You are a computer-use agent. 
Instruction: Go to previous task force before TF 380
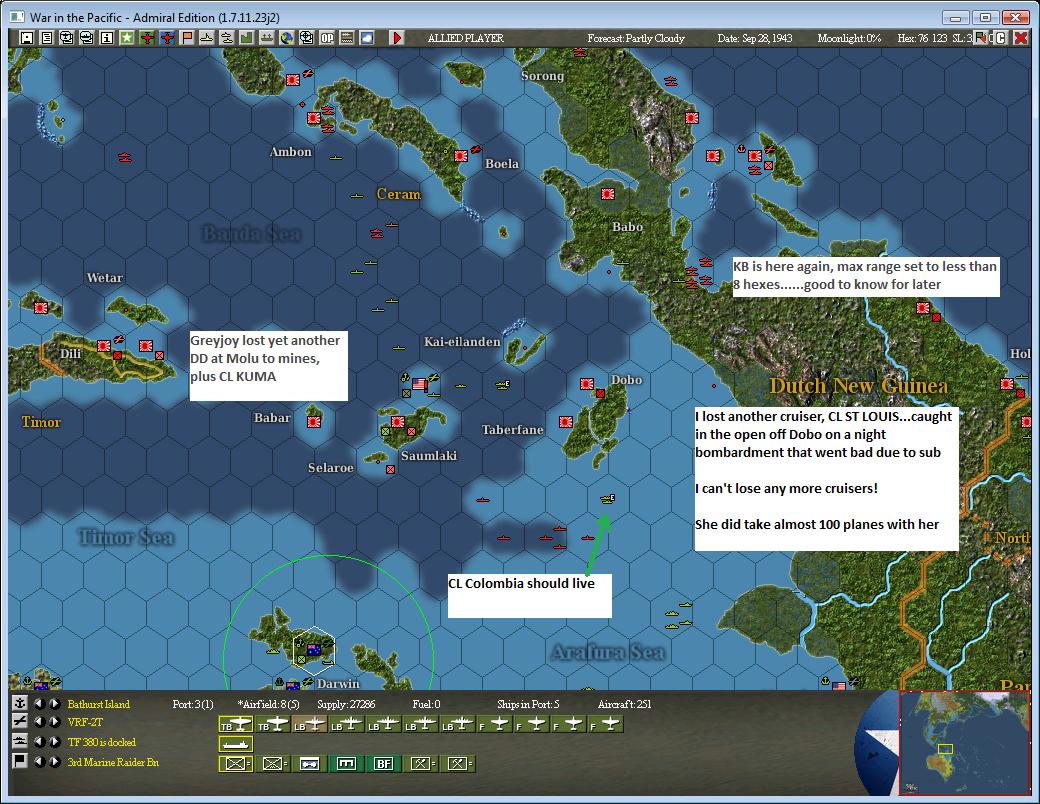[40, 741]
